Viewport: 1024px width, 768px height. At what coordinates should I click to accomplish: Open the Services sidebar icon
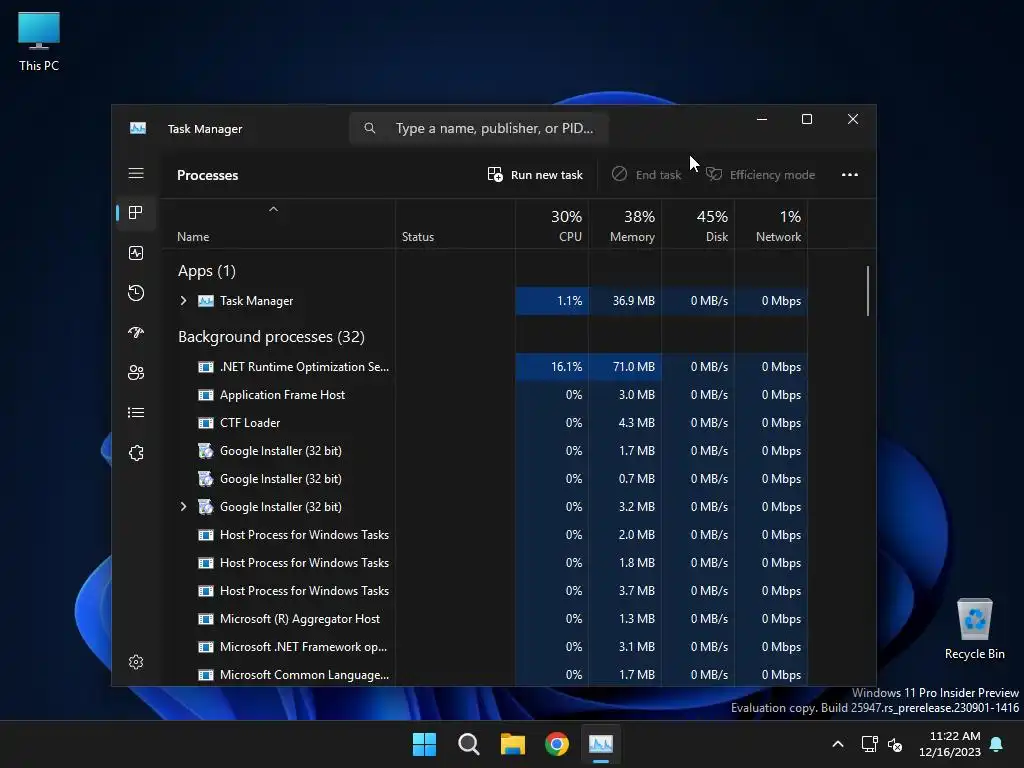[x=136, y=453]
